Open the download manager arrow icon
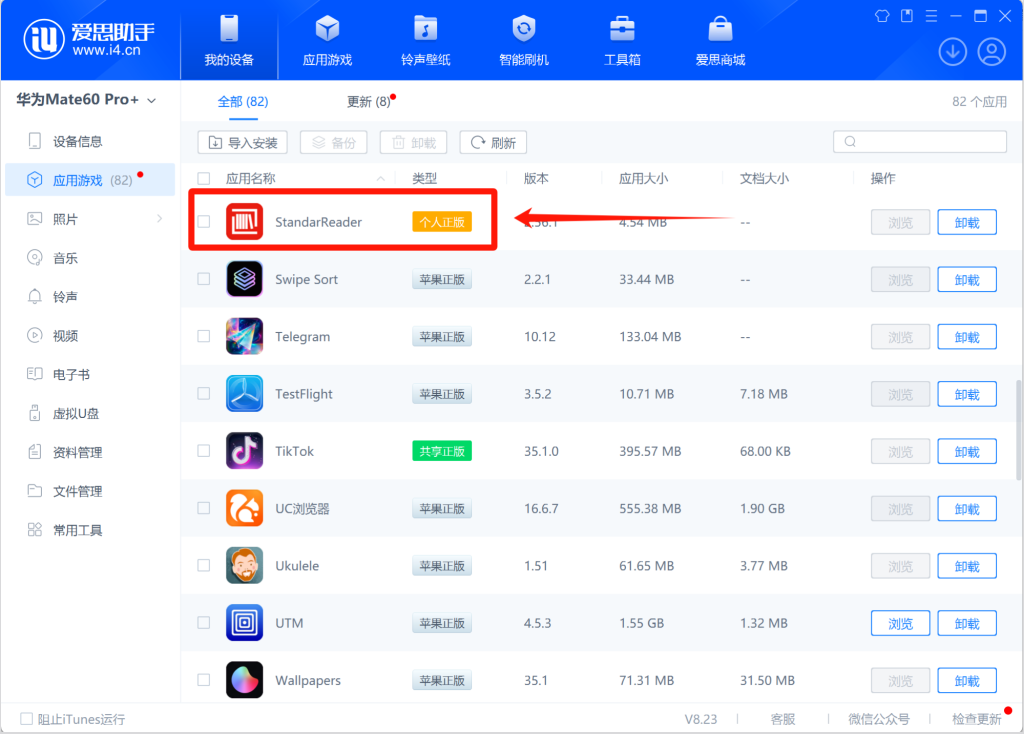 click(x=953, y=52)
